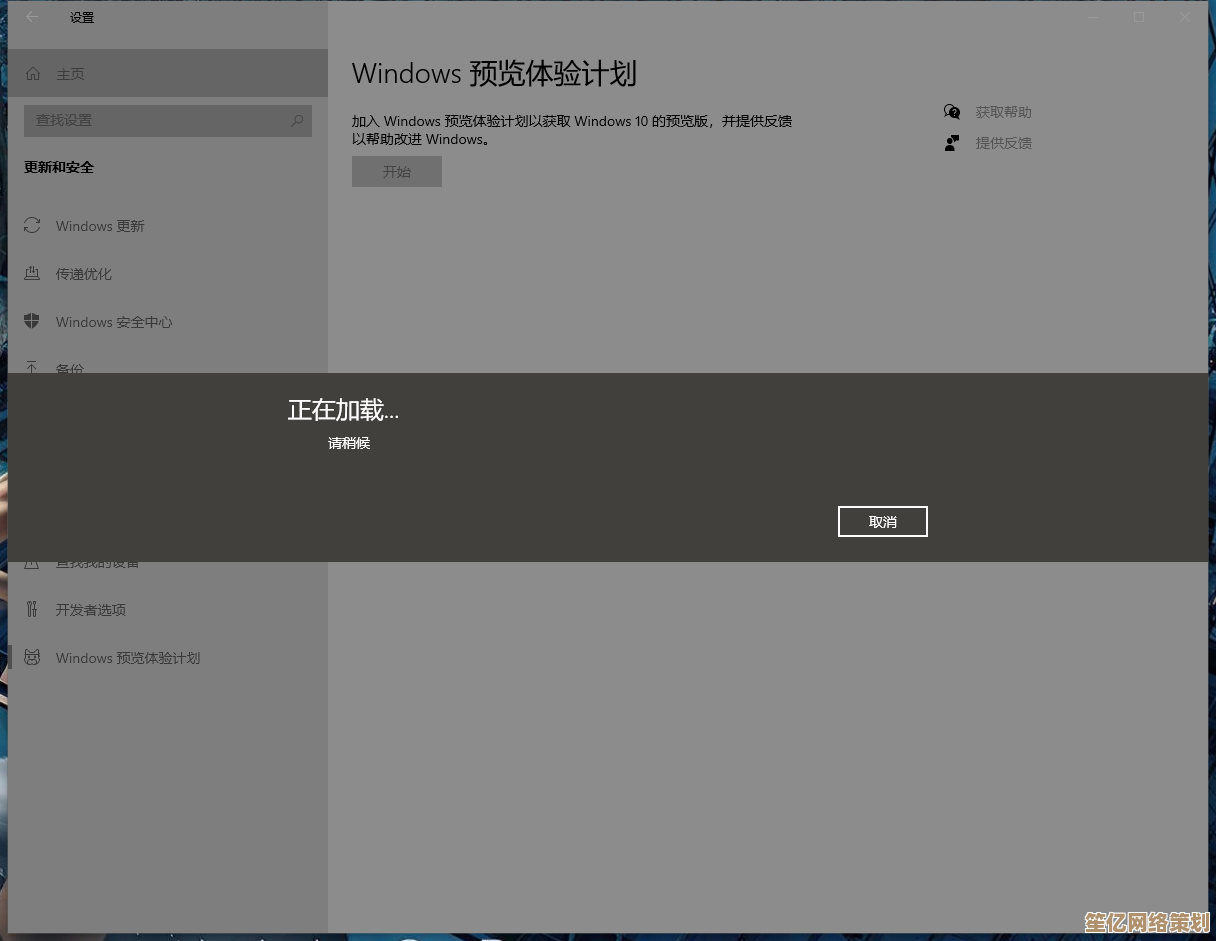Click the 开始 button
This screenshot has height=941, width=1216.
[397, 172]
